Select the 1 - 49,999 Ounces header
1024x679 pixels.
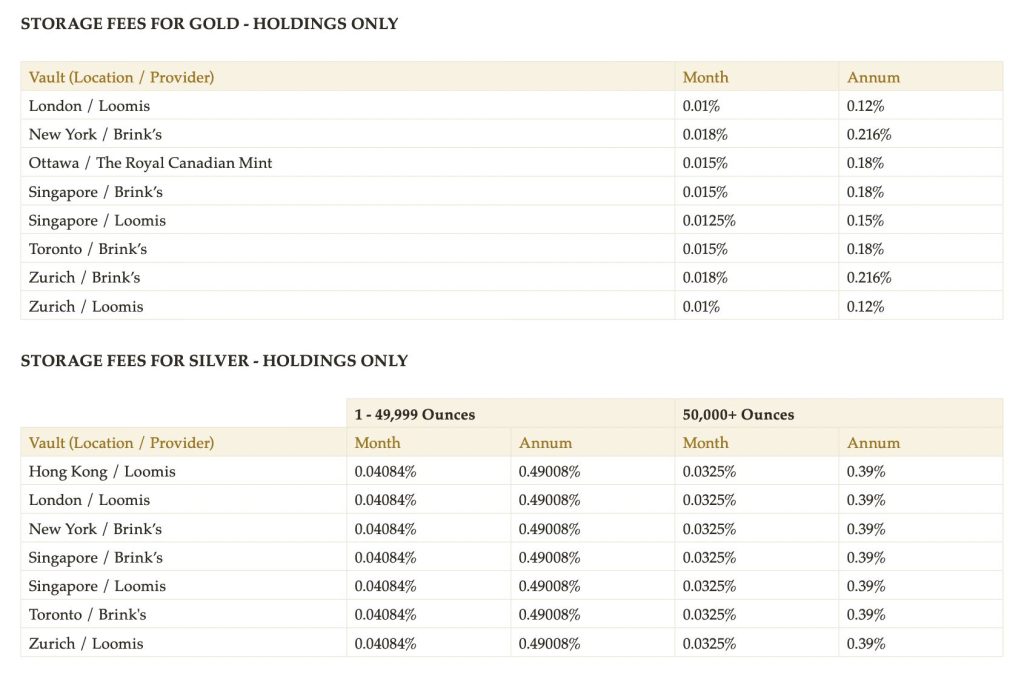[x=415, y=414]
